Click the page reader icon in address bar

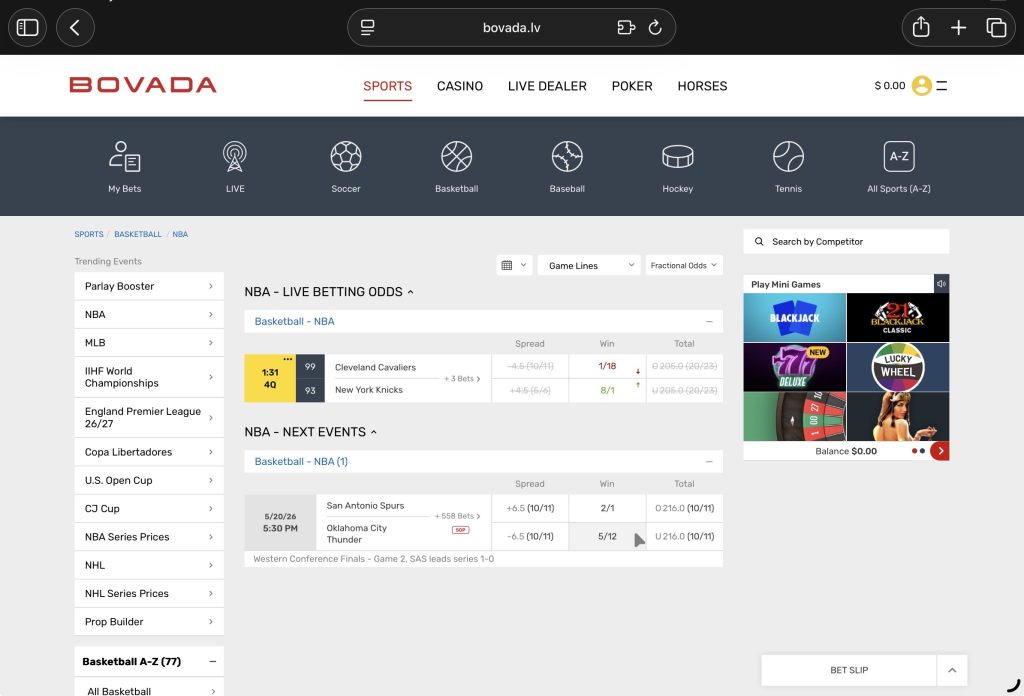tap(368, 27)
